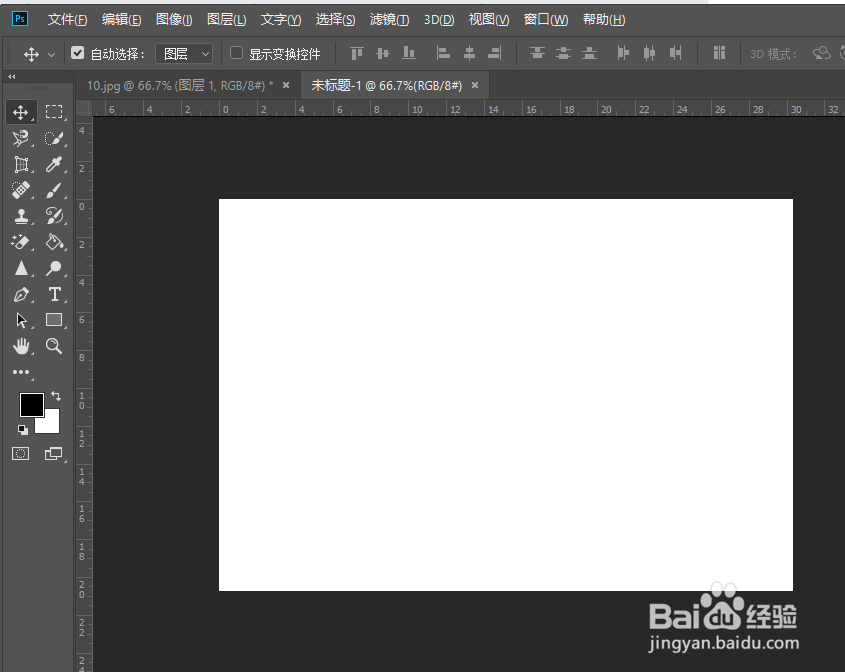Select the Move tool in toolbox
The height and width of the screenshot is (672, 845).
click(20, 112)
